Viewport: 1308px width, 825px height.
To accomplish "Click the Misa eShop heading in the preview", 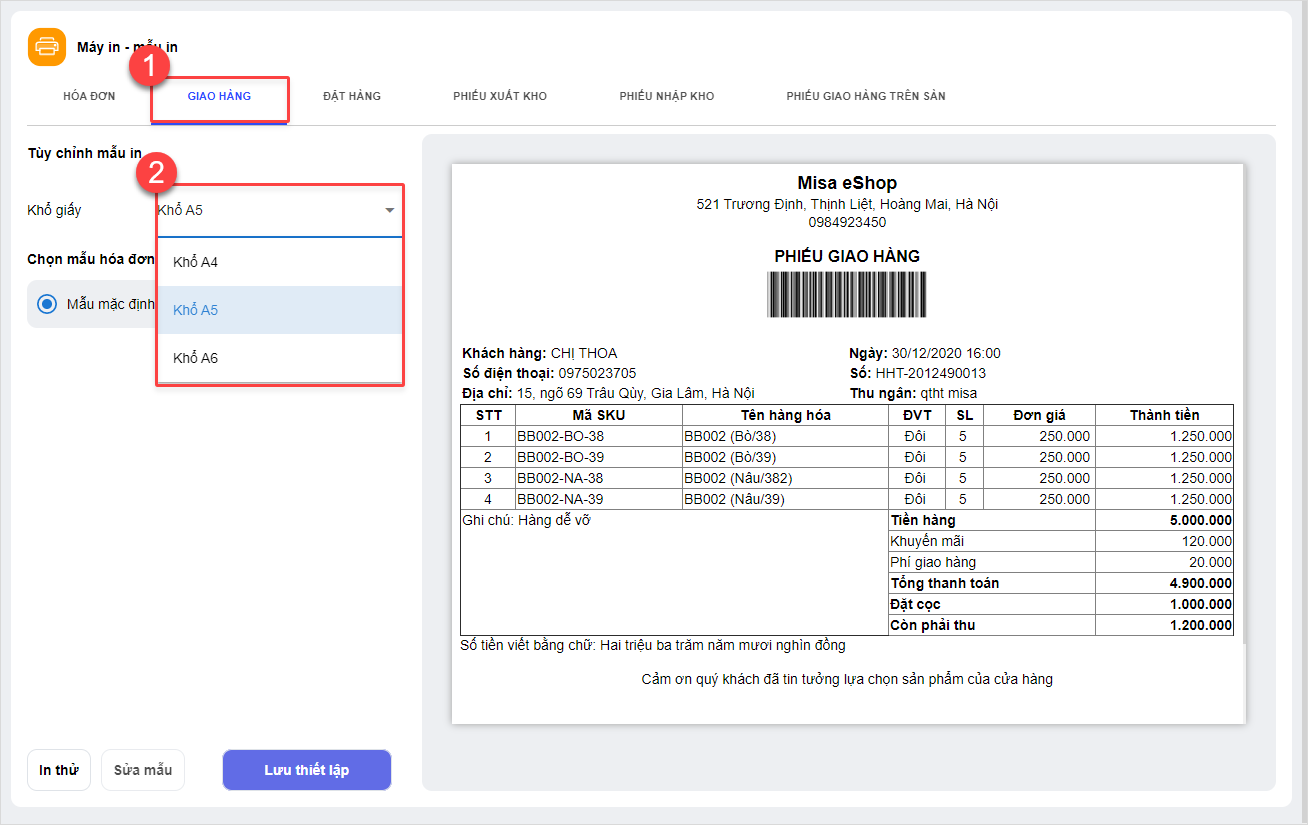I will point(847,183).
